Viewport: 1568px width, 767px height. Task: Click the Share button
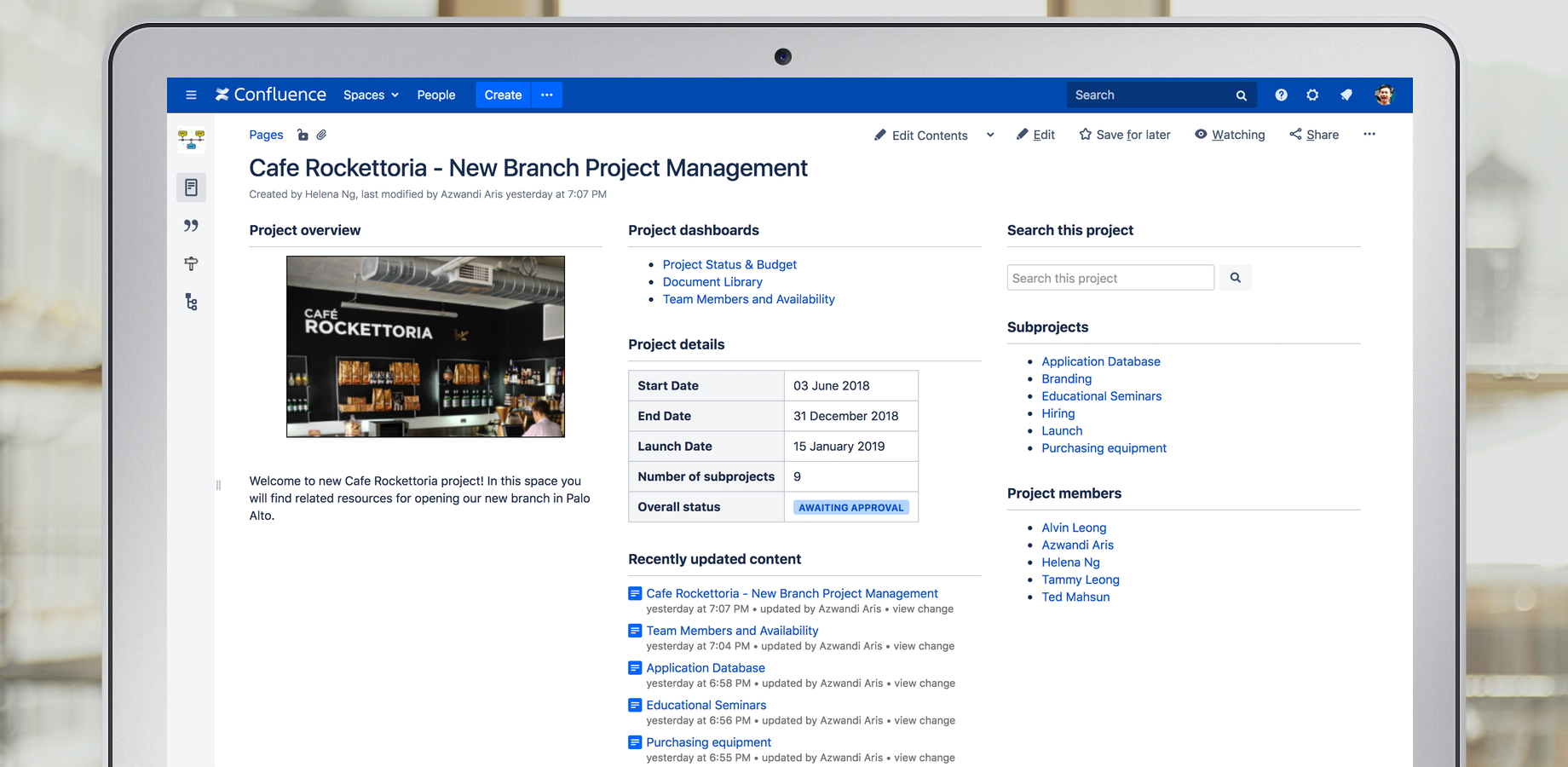pyautogui.click(x=1314, y=135)
